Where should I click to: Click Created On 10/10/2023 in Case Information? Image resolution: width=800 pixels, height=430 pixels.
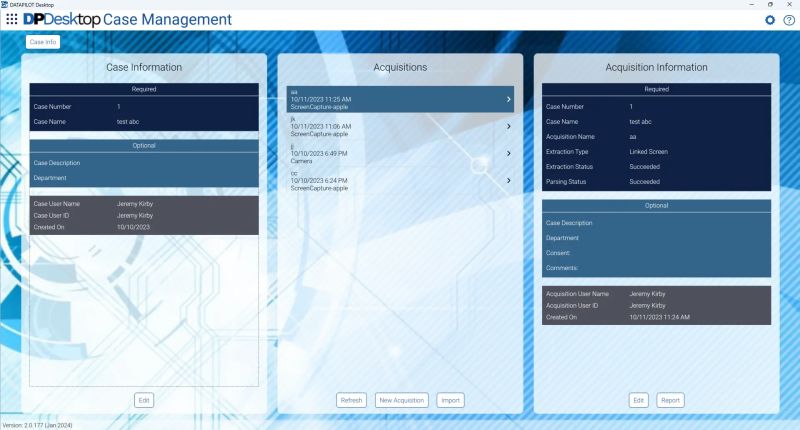point(133,227)
